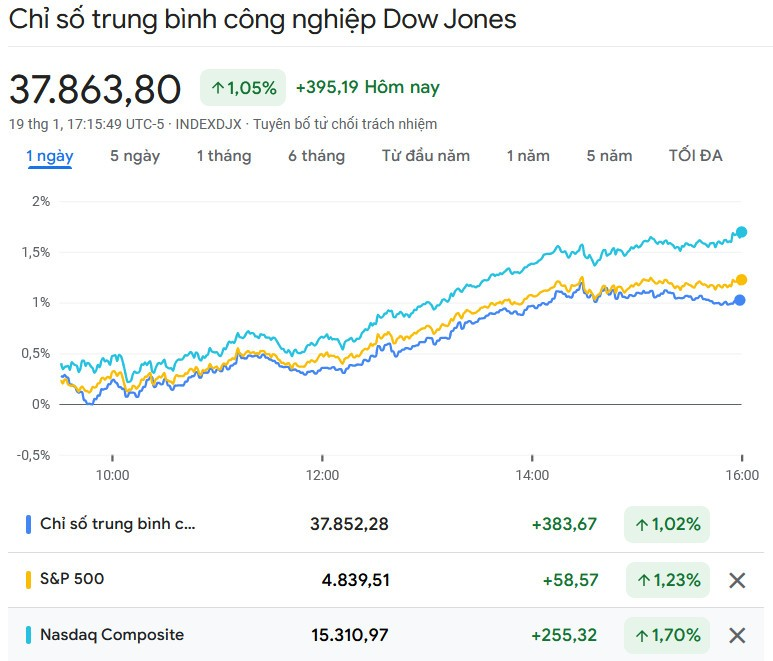
Task: Click the Nasdaq cyan endpoint dot
Action: [741, 232]
